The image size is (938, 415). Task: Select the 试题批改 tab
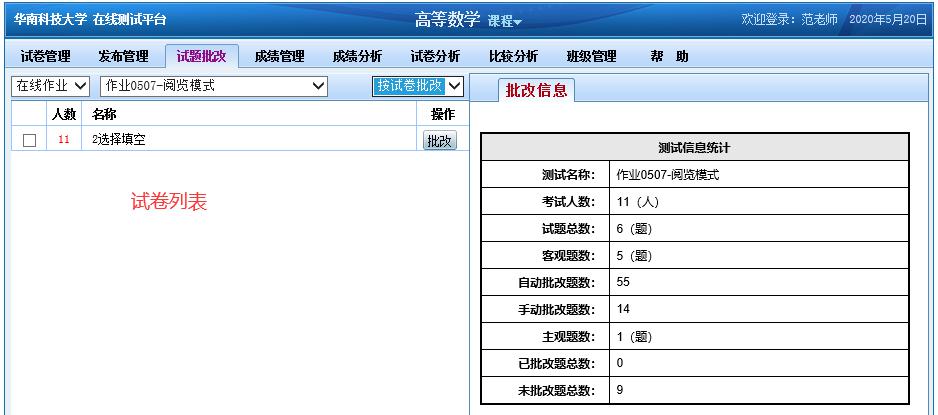point(201,56)
